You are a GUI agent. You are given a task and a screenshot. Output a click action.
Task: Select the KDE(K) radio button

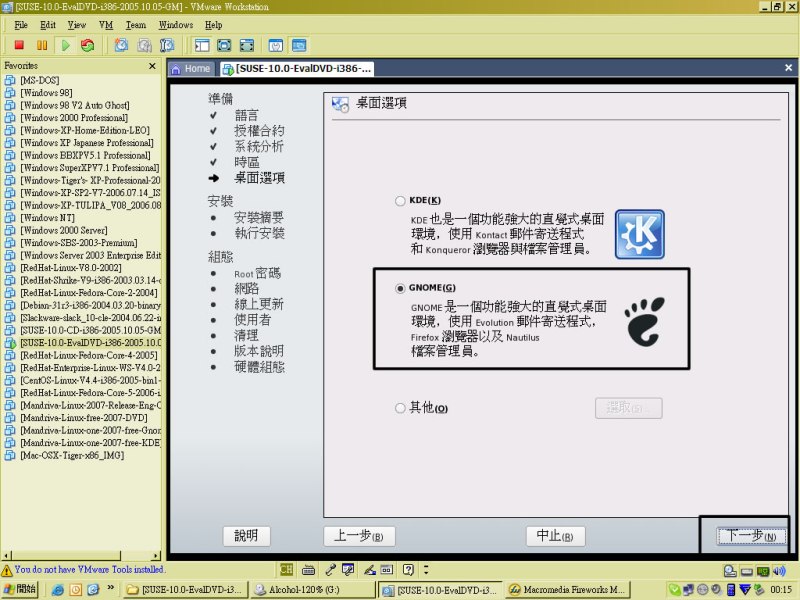pos(400,201)
